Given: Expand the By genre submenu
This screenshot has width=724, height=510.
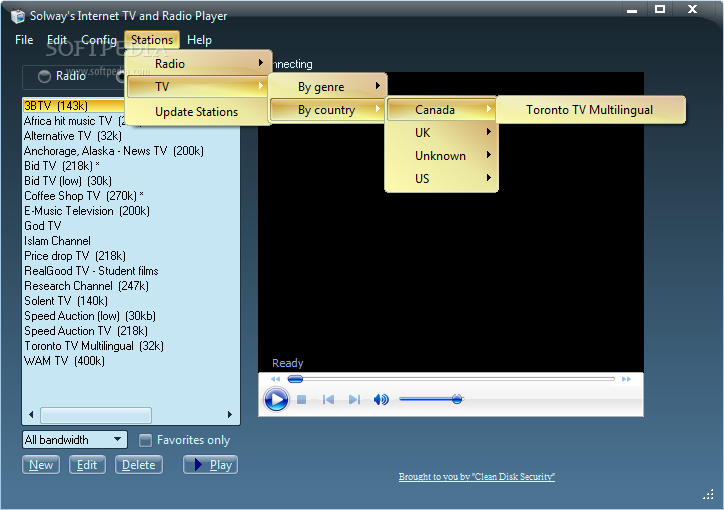Looking at the screenshot, I should point(327,87).
